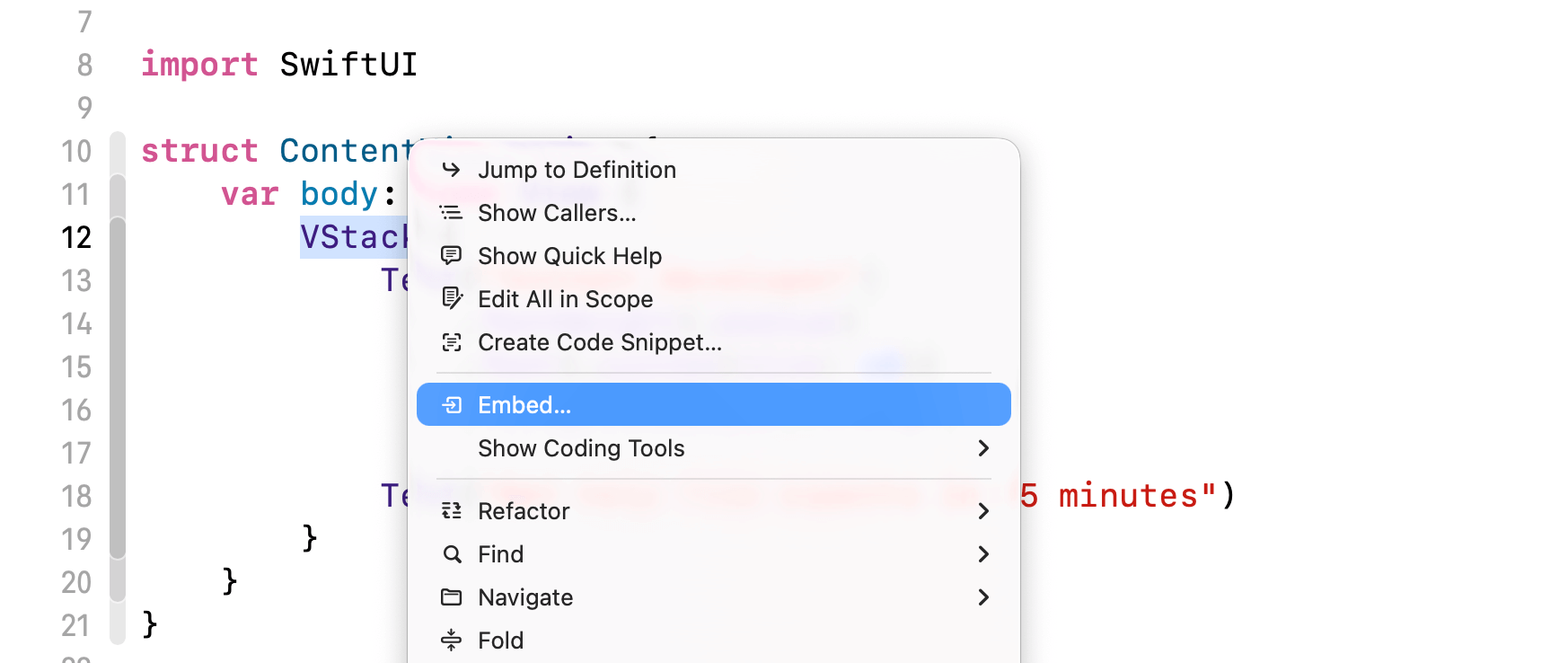The image size is (1568, 663).
Task: Select Show Quick Help menu entry
Action: coord(569,256)
